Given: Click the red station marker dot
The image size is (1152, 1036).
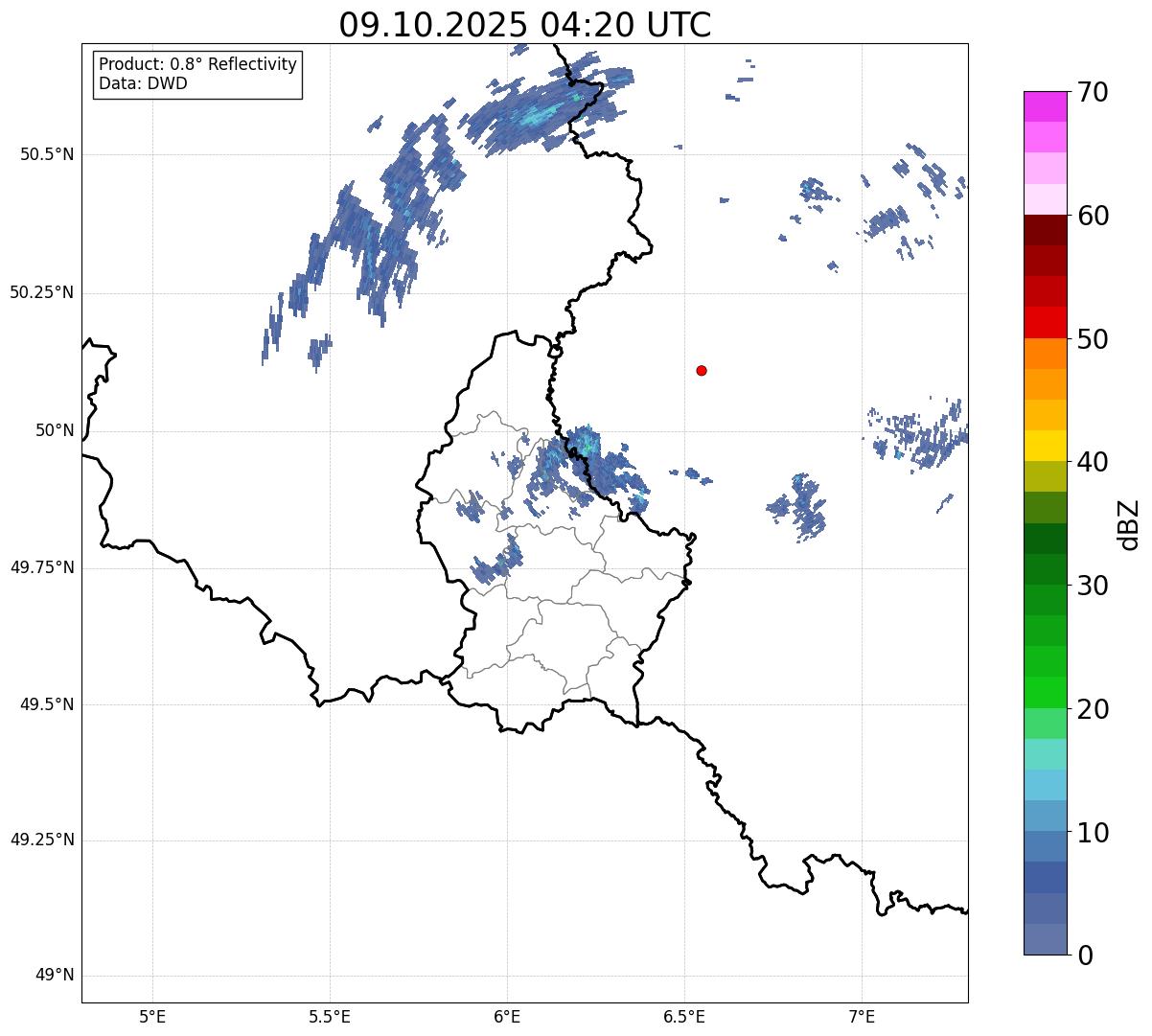Looking at the screenshot, I should click(702, 370).
